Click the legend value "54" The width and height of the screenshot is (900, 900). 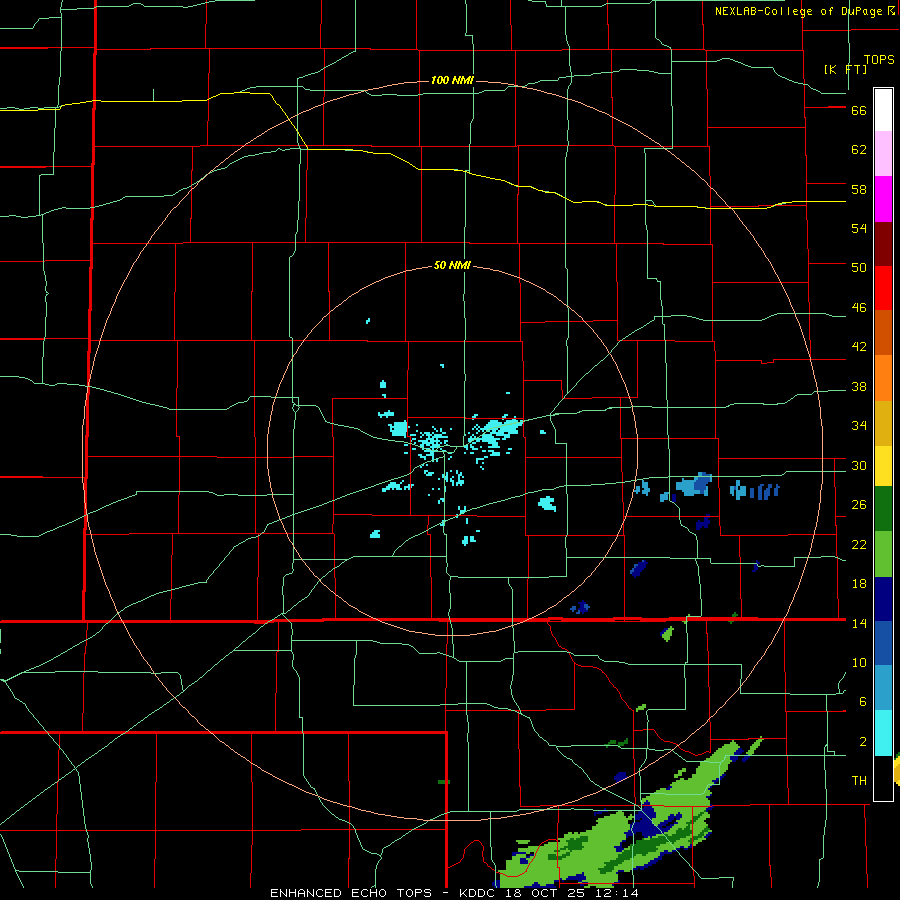(859, 228)
